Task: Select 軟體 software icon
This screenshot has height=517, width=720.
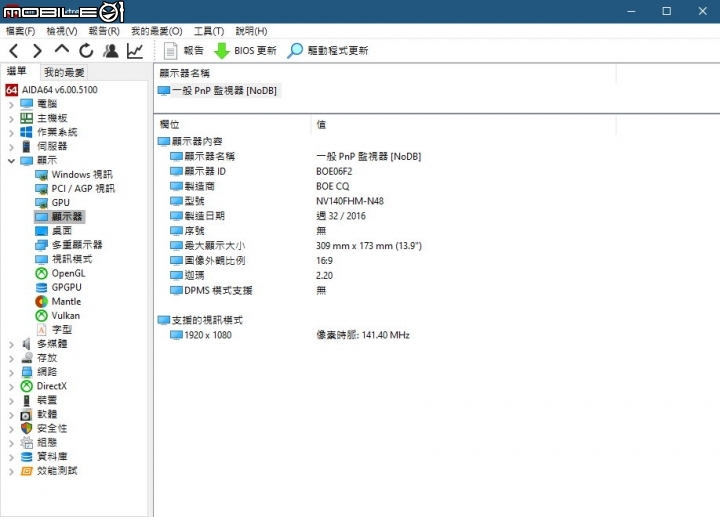Action: tap(27, 415)
